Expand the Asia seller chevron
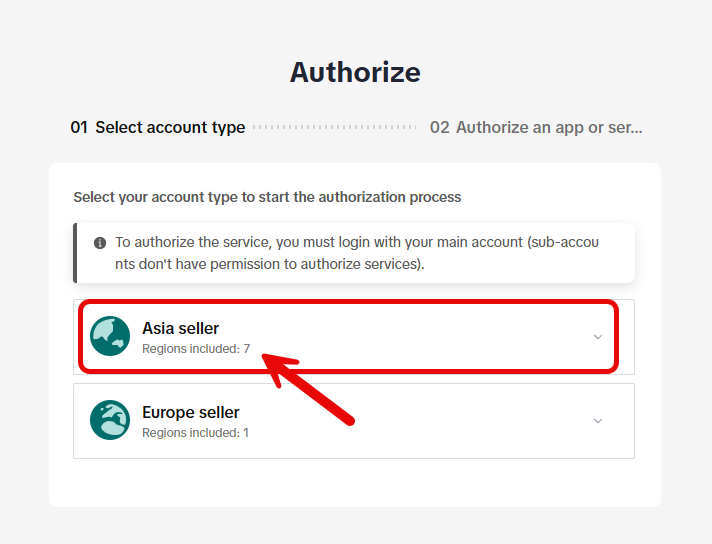 598,337
